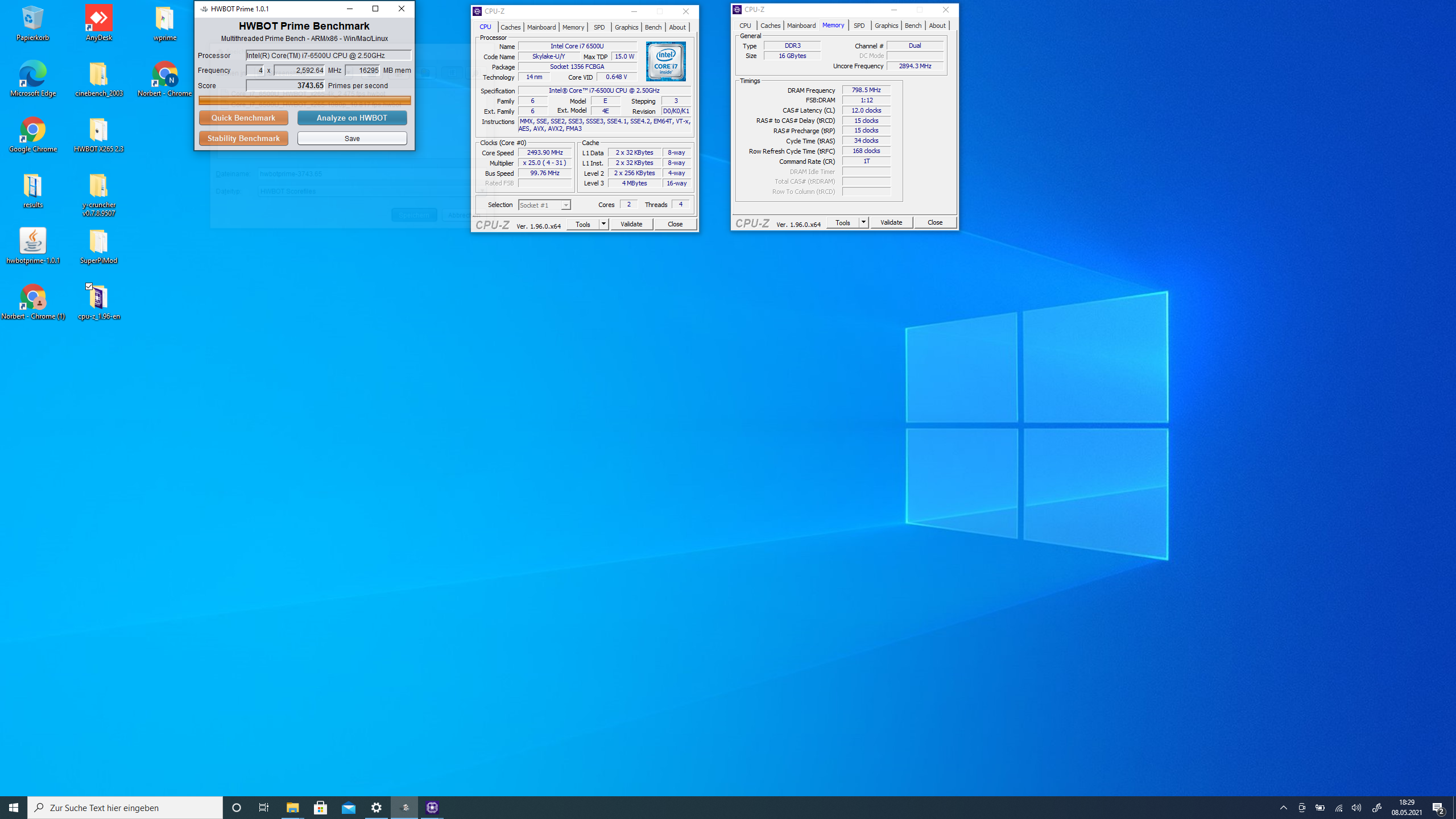
Task: Click Close button in Memory CPU-Z window
Action: tap(935, 222)
